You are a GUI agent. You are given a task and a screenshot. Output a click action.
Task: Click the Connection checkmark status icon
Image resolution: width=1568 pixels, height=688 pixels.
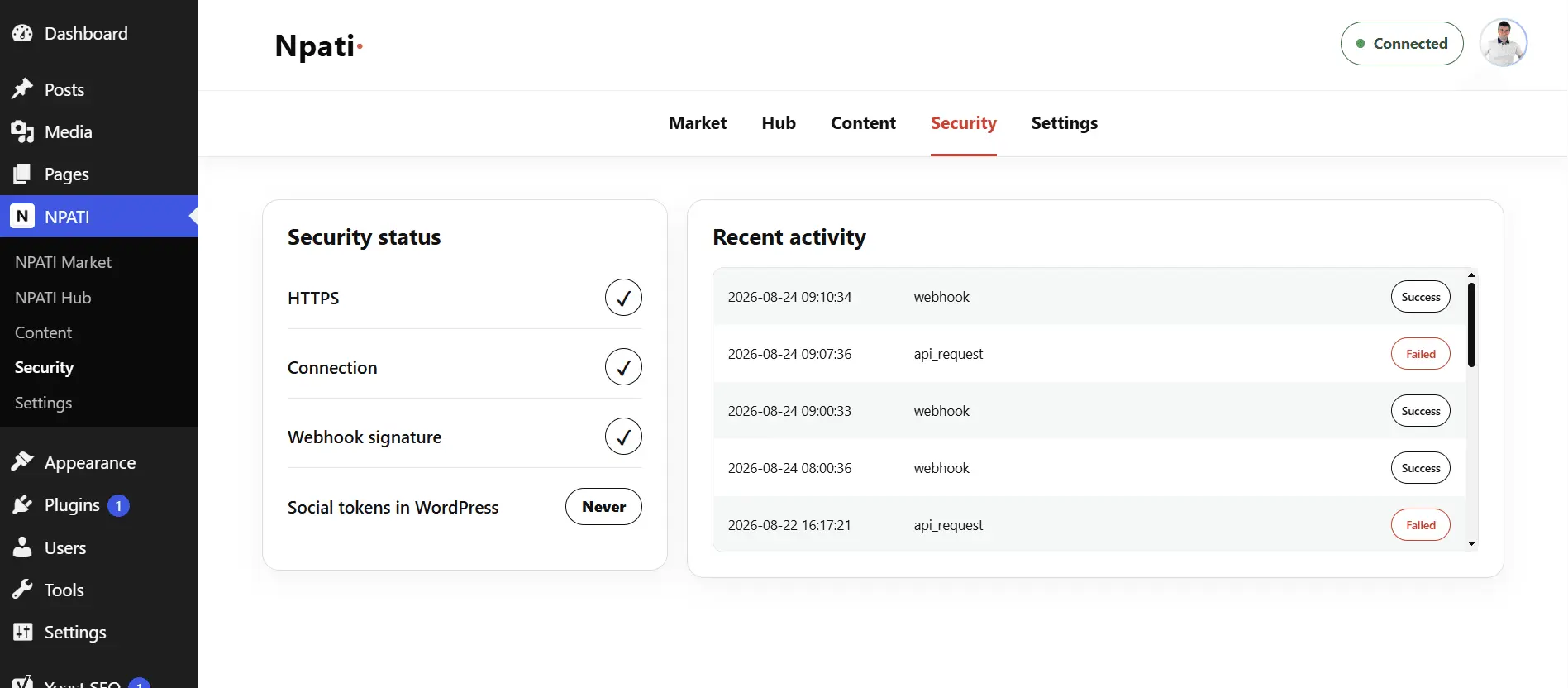click(x=623, y=367)
